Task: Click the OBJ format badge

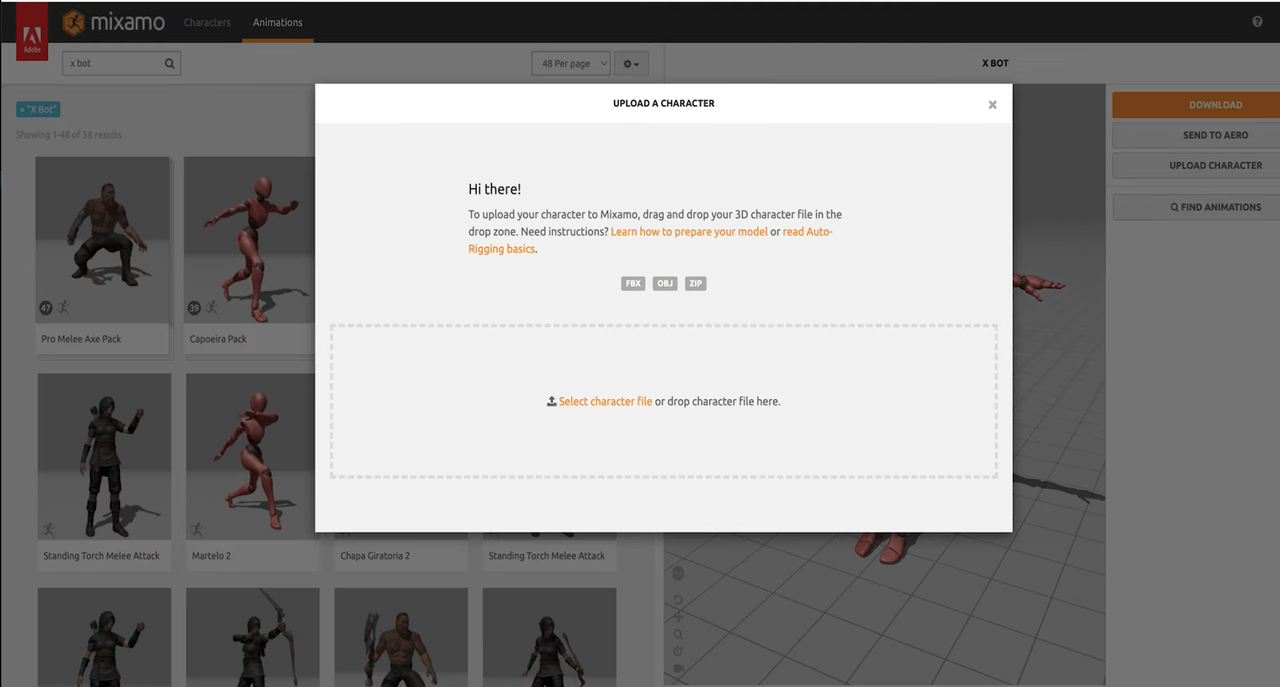Action: coord(665,284)
